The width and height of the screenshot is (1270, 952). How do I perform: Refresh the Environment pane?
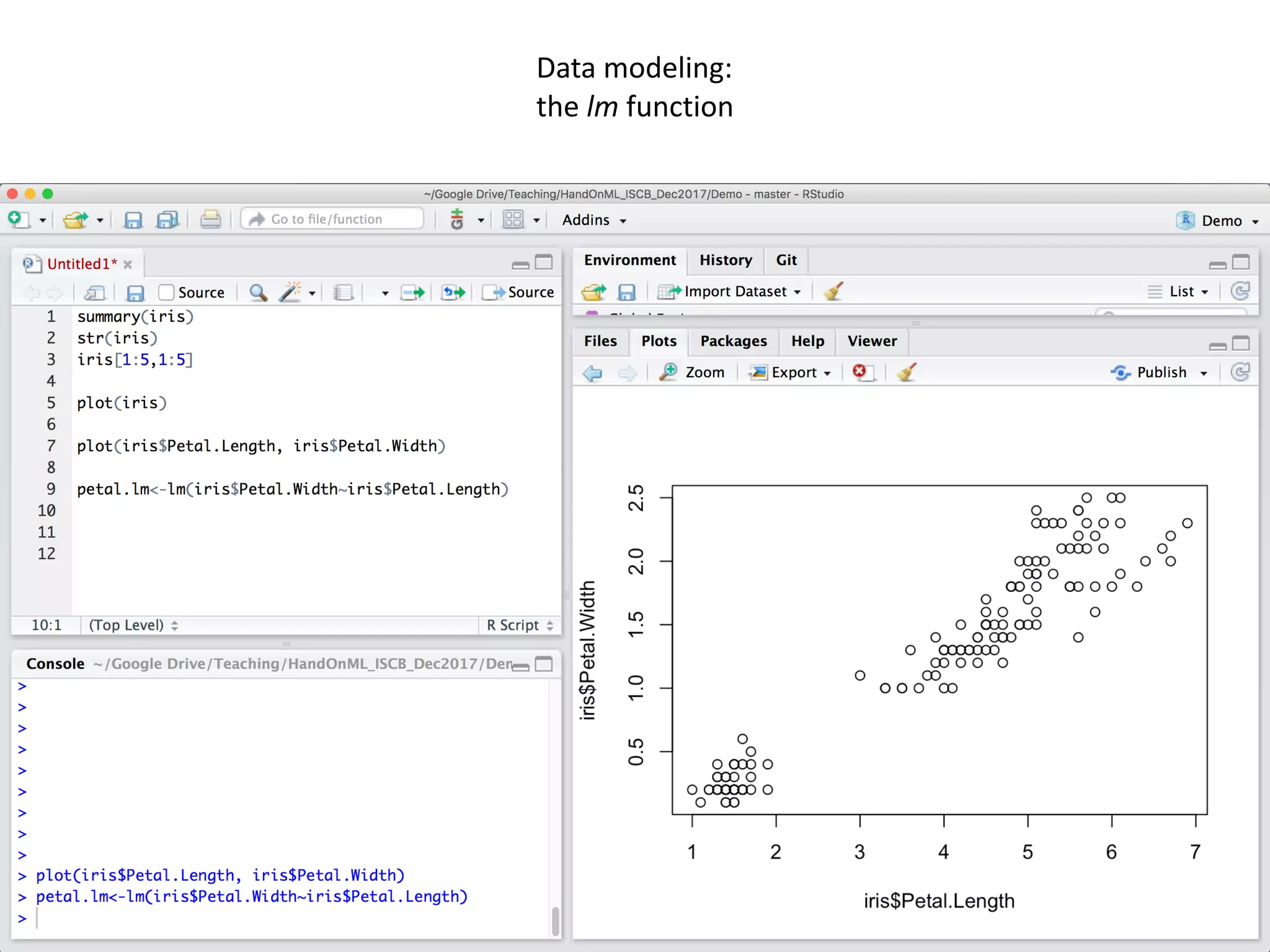(x=1240, y=291)
